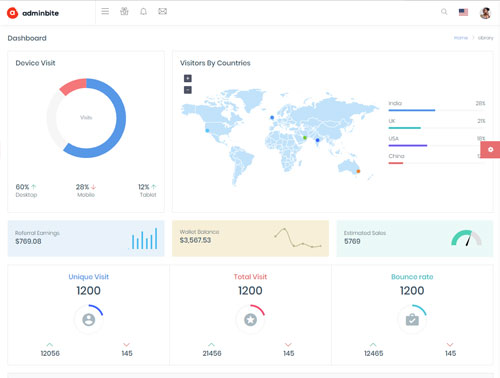Click the search magnifier icon
Viewport: 500px width, 378px height.
click(x=444, y=12)
